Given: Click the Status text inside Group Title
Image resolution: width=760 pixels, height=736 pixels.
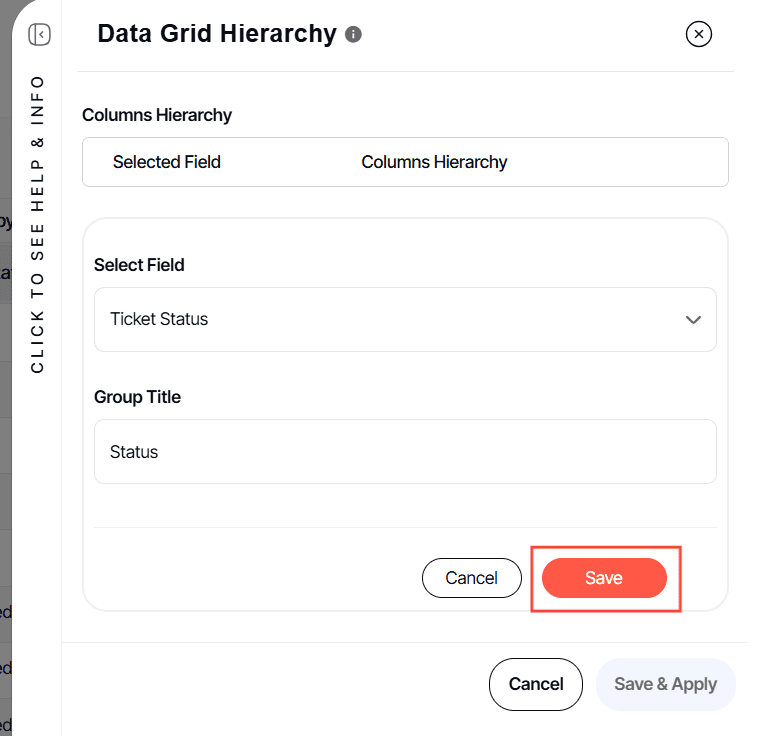Looking at the screenshot, I should [x=134, y=452].
